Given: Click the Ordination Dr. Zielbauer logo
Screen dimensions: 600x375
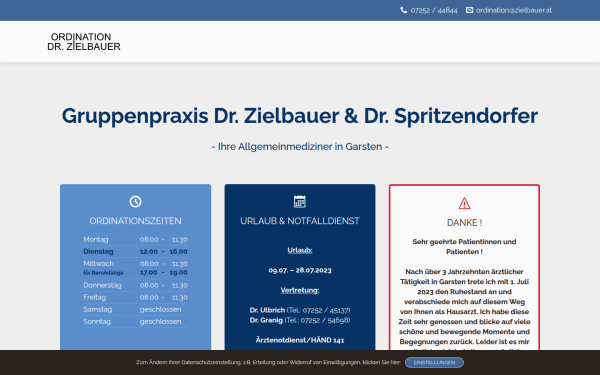Looking at the screenshot, I should point(84,42).
